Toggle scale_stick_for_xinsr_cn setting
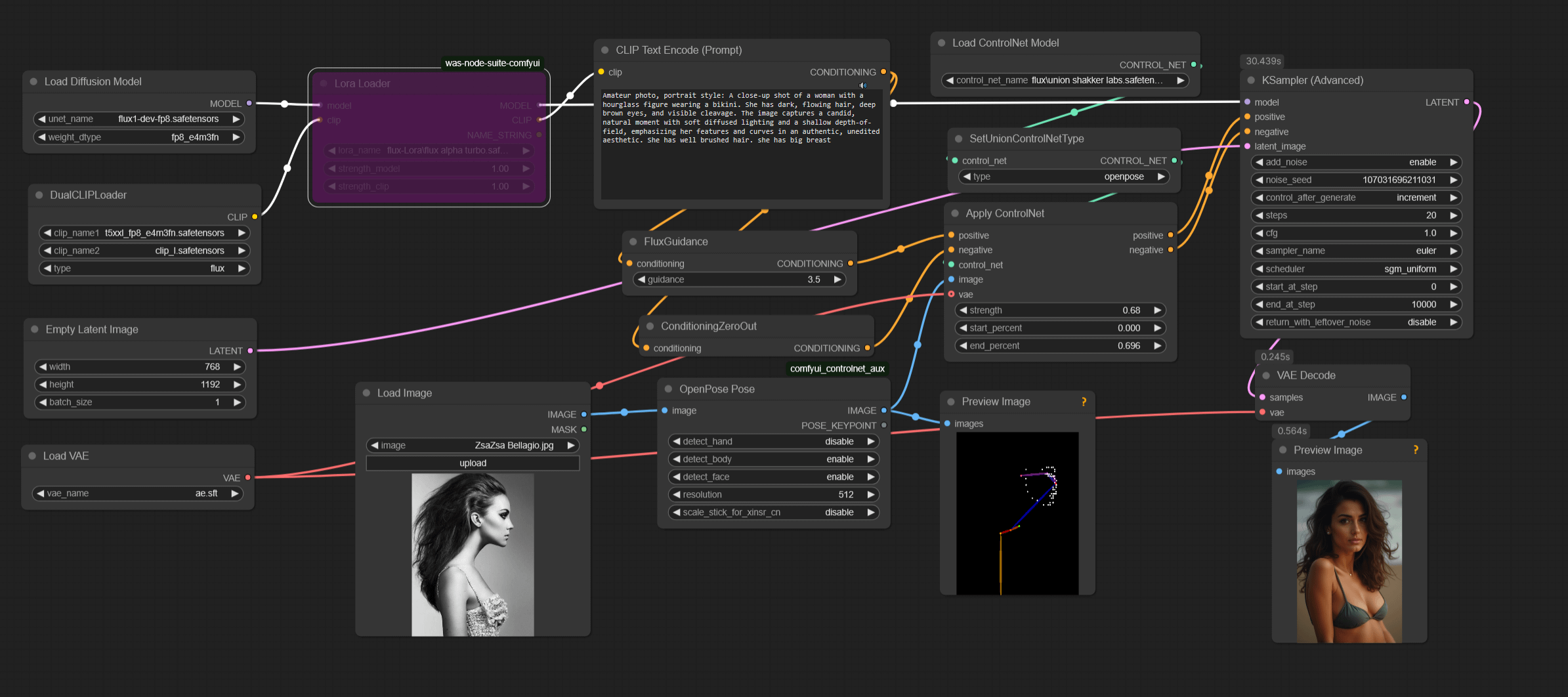The width and height of the screenshot is (1568, 697). [773, 513]
